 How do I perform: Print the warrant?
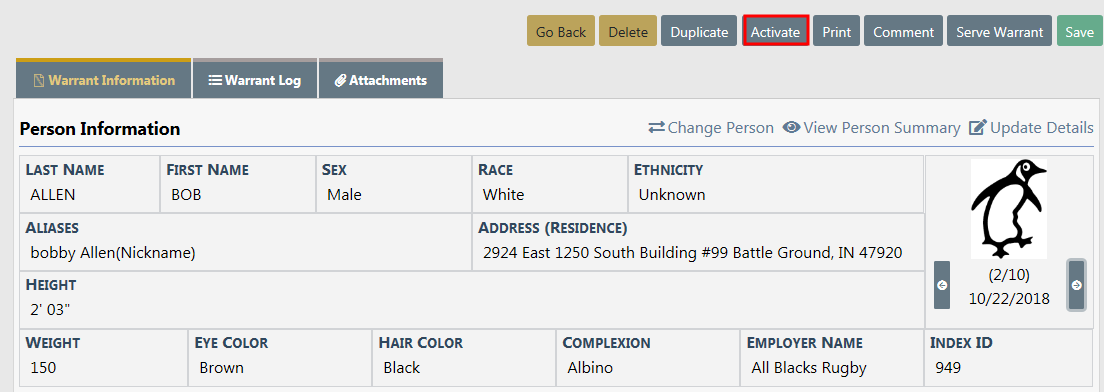[x=836, y=31]
